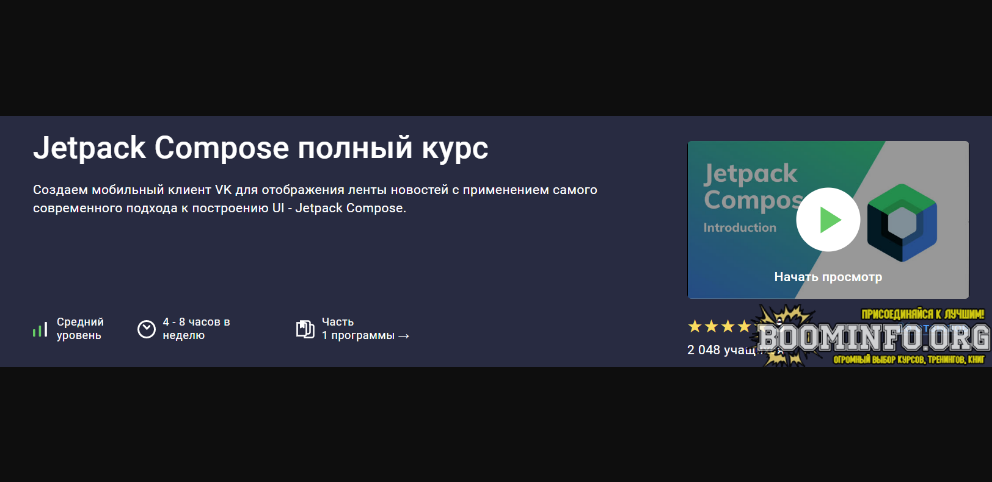
Task: Click the Jetpack Compose hexagon logo
Action: [x=902, y=223]
